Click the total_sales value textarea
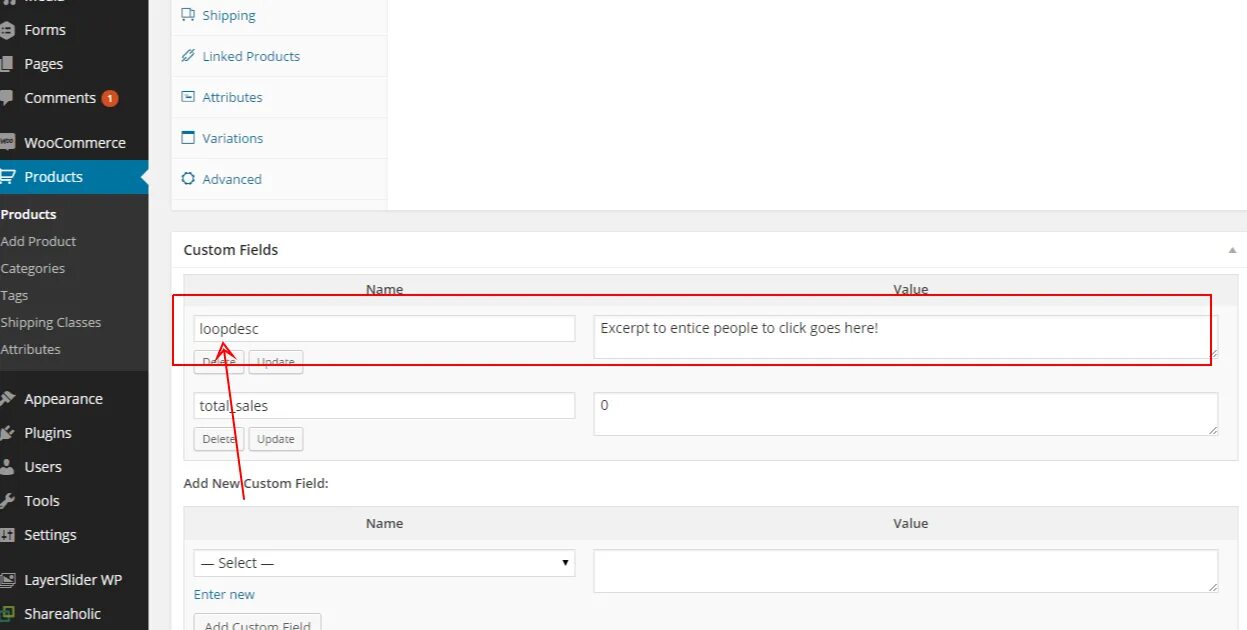This screenshot has height=630, width=1247. pyautogui.click(x=906, y=414)
